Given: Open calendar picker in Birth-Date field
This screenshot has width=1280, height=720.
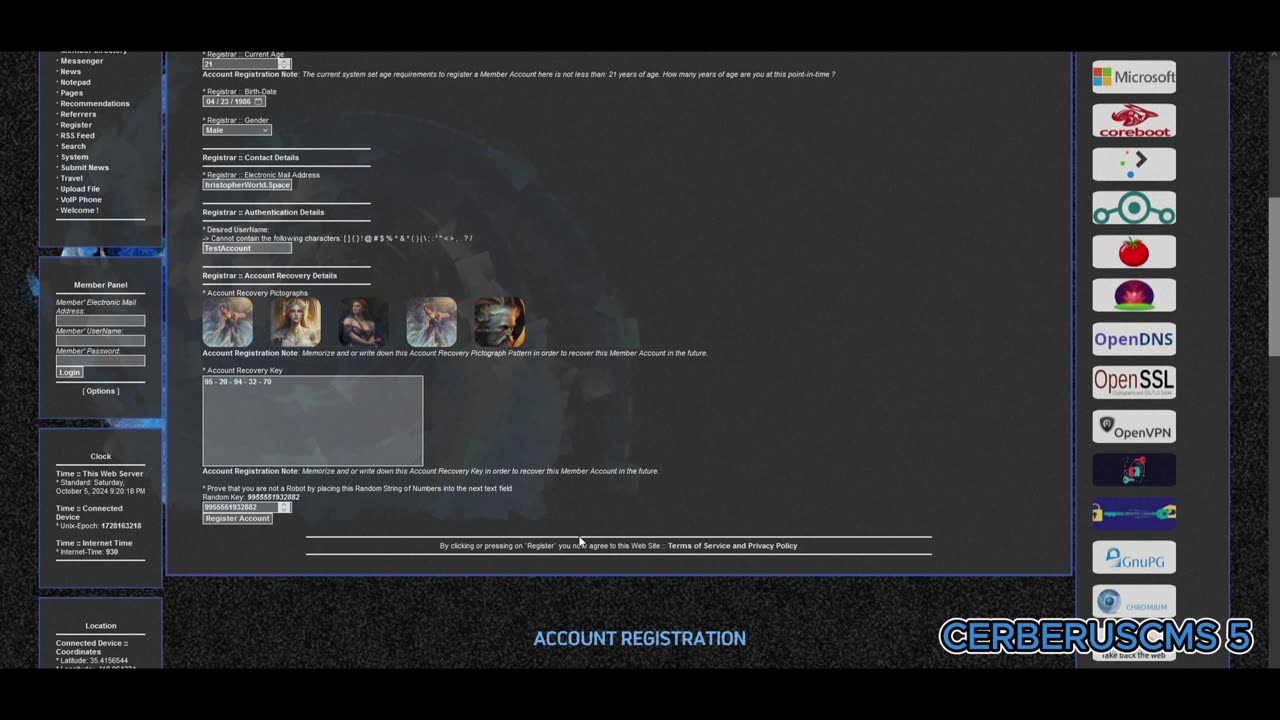Looking at the screenshot, I should [259, 102].
